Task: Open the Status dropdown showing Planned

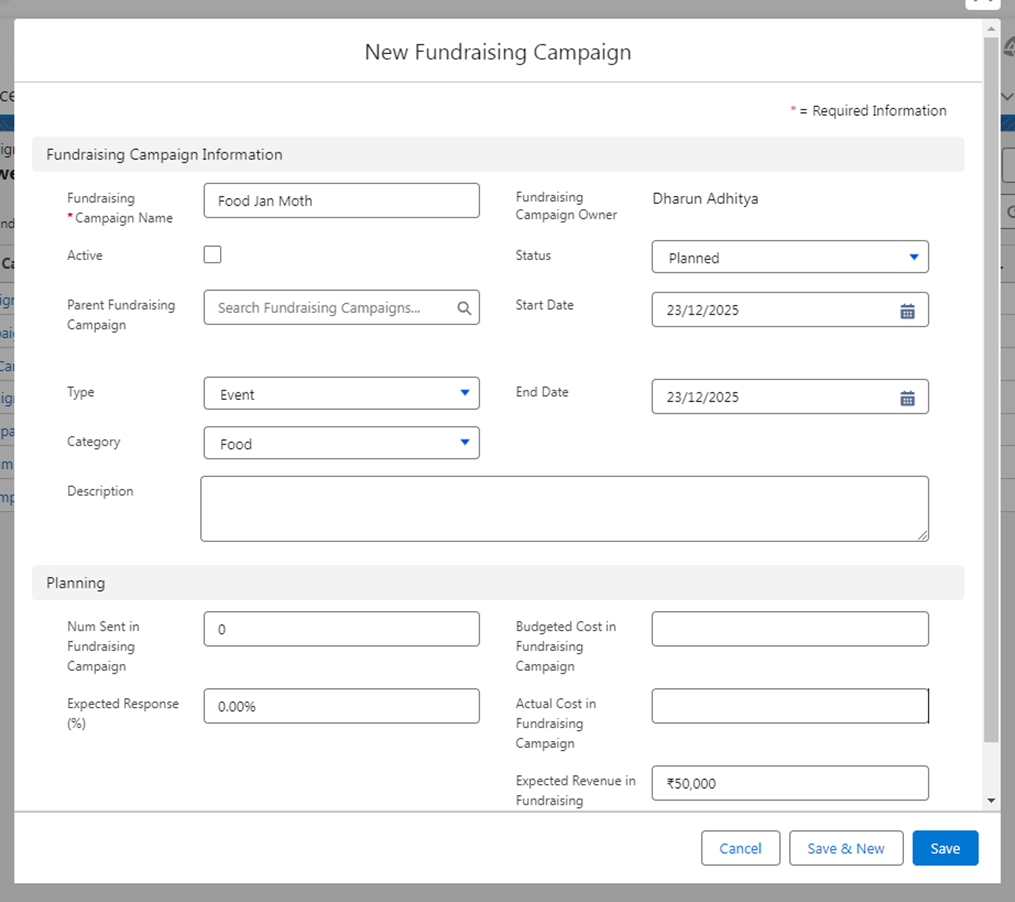Action: pos(790,257)
